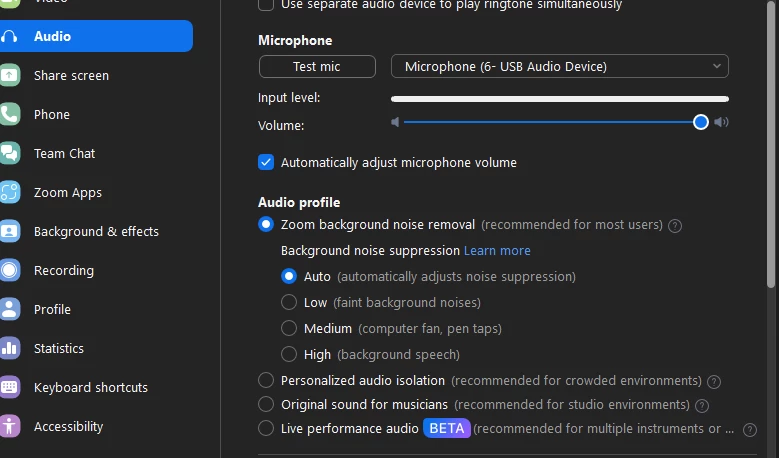
Task: Click the settings vertical scrollbar
Action: [x=771, y=144]
